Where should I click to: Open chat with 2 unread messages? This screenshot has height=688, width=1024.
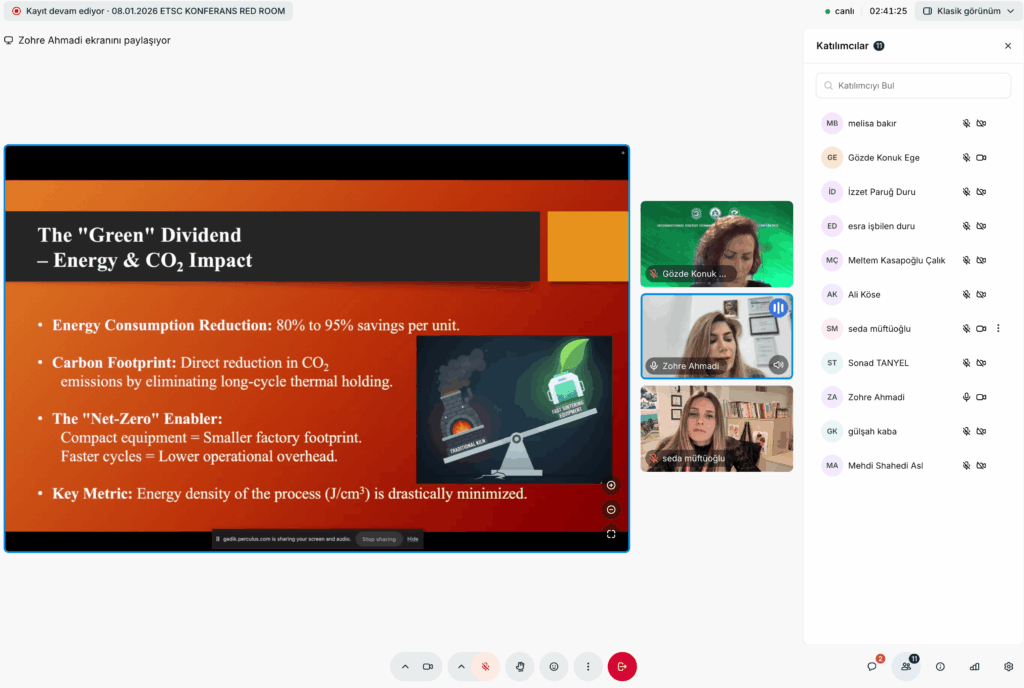pos(872,666)
